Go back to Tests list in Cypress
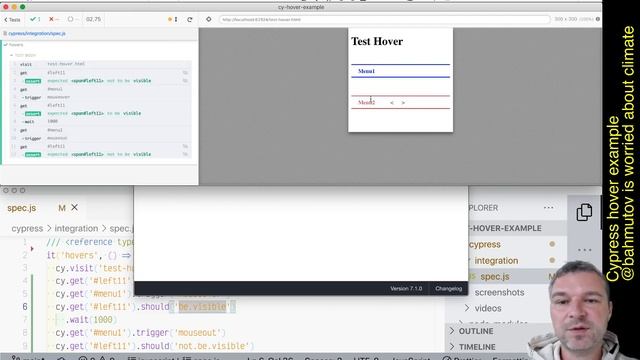This screenshot has height=360, width=640. [12, 19]
